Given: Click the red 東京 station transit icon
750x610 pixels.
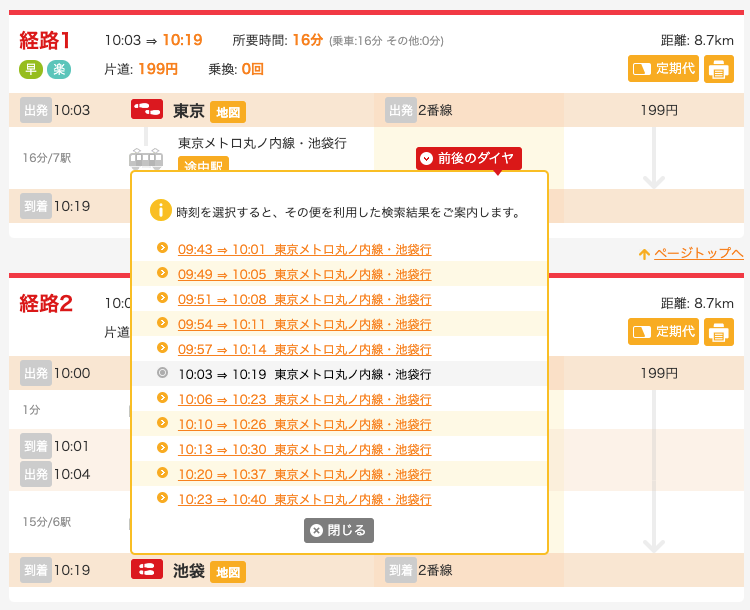Looking at the screenshot, I should 147,110.
